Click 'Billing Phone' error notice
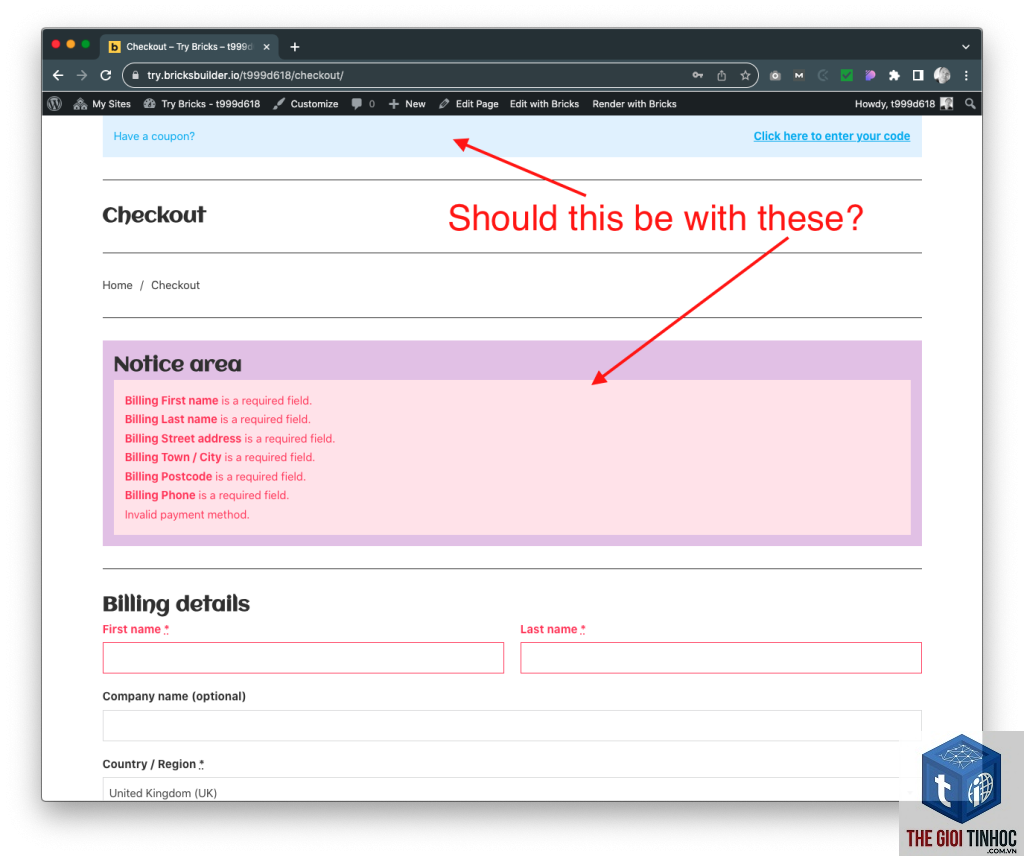Screen dimensions: 1024x856 pyautogui.click(x=206, y=495)
